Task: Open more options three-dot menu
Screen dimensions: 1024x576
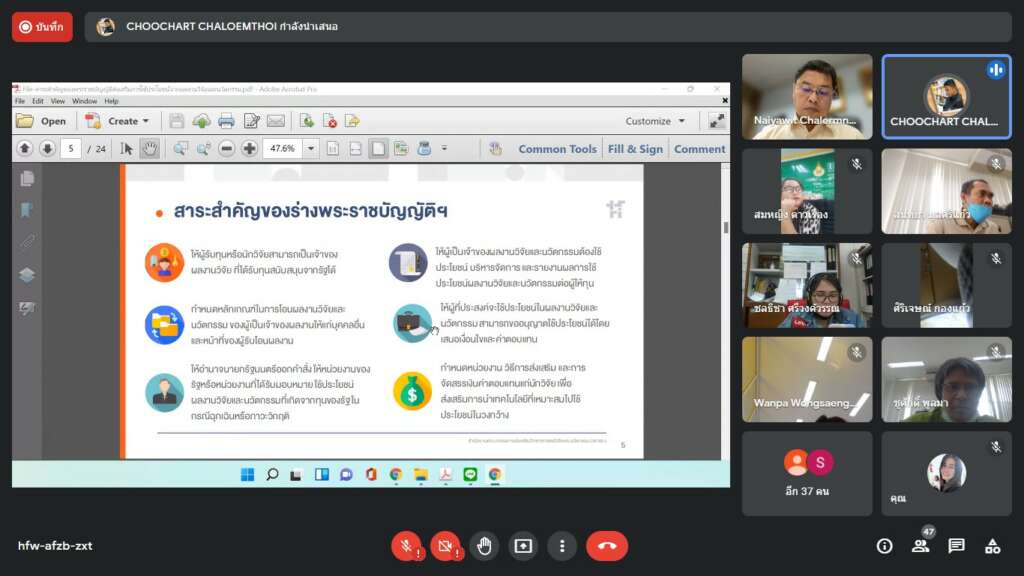Action: pyautogui.click(x=562, y=546)
